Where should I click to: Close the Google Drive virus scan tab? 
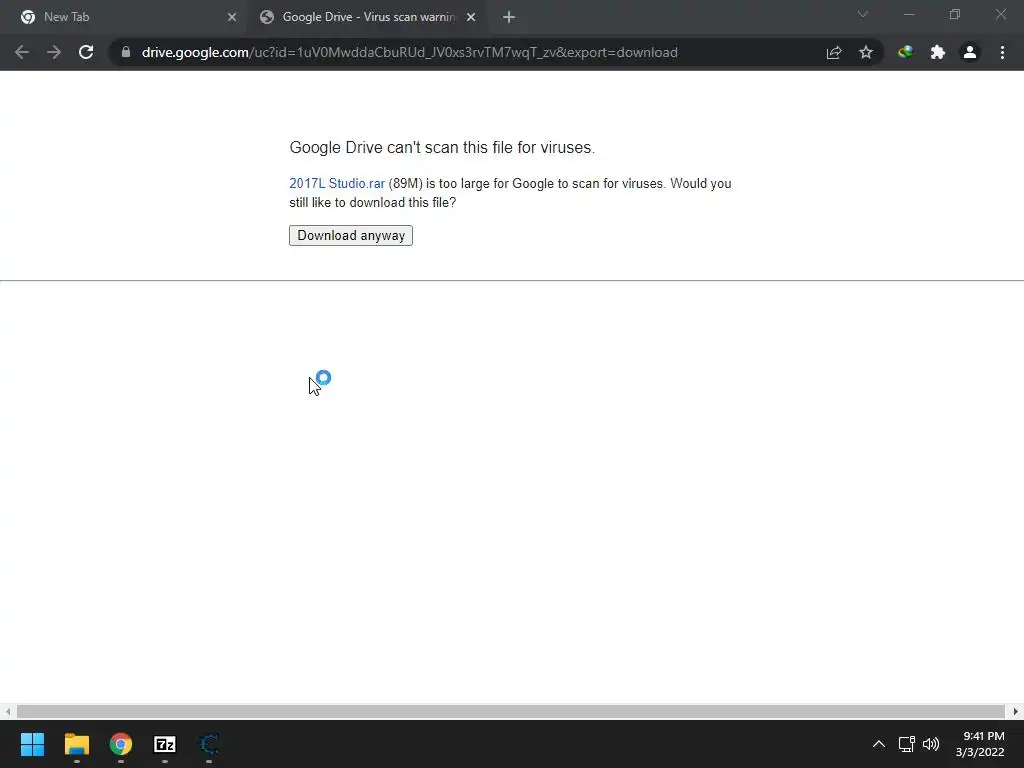(471, 17)
